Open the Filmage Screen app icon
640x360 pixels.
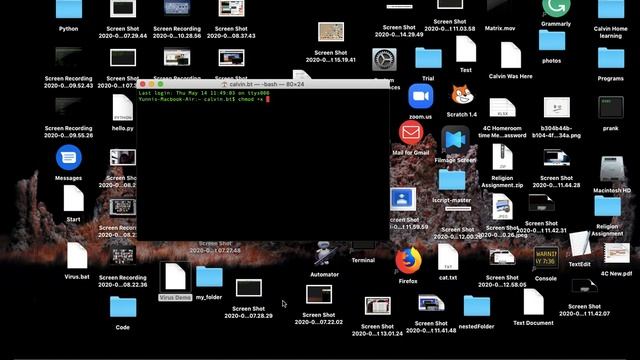(456, 140)
